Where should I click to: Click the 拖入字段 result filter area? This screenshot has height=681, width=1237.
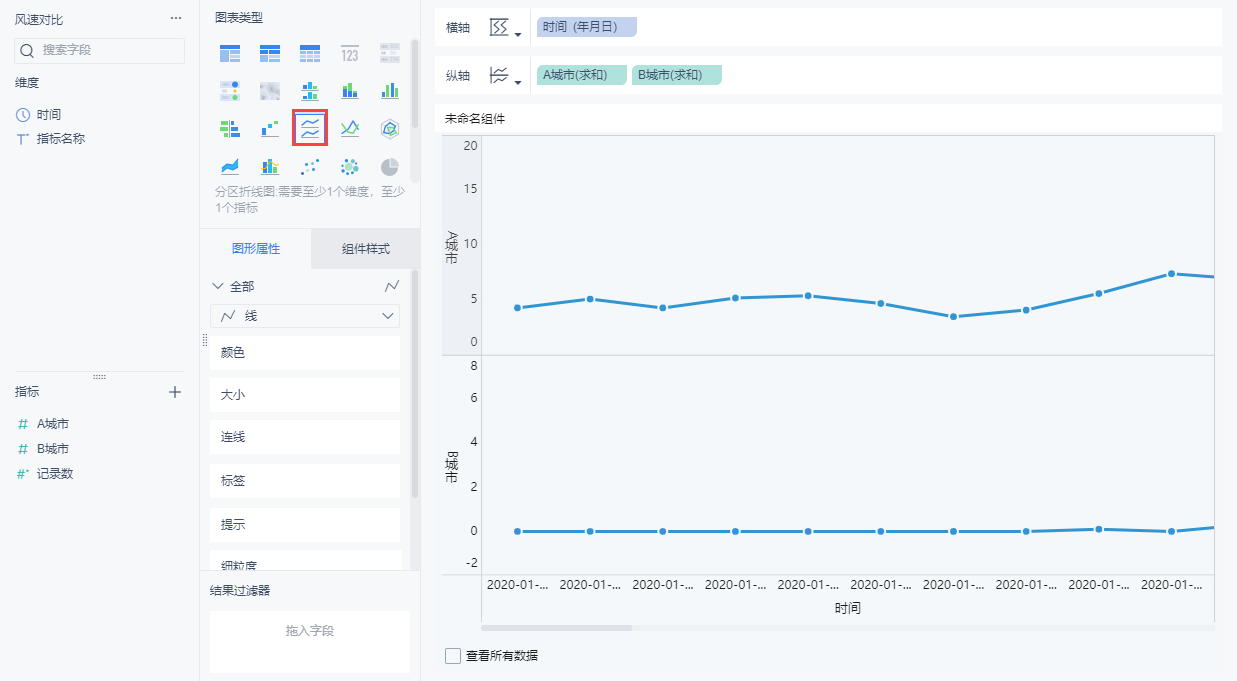310,641
